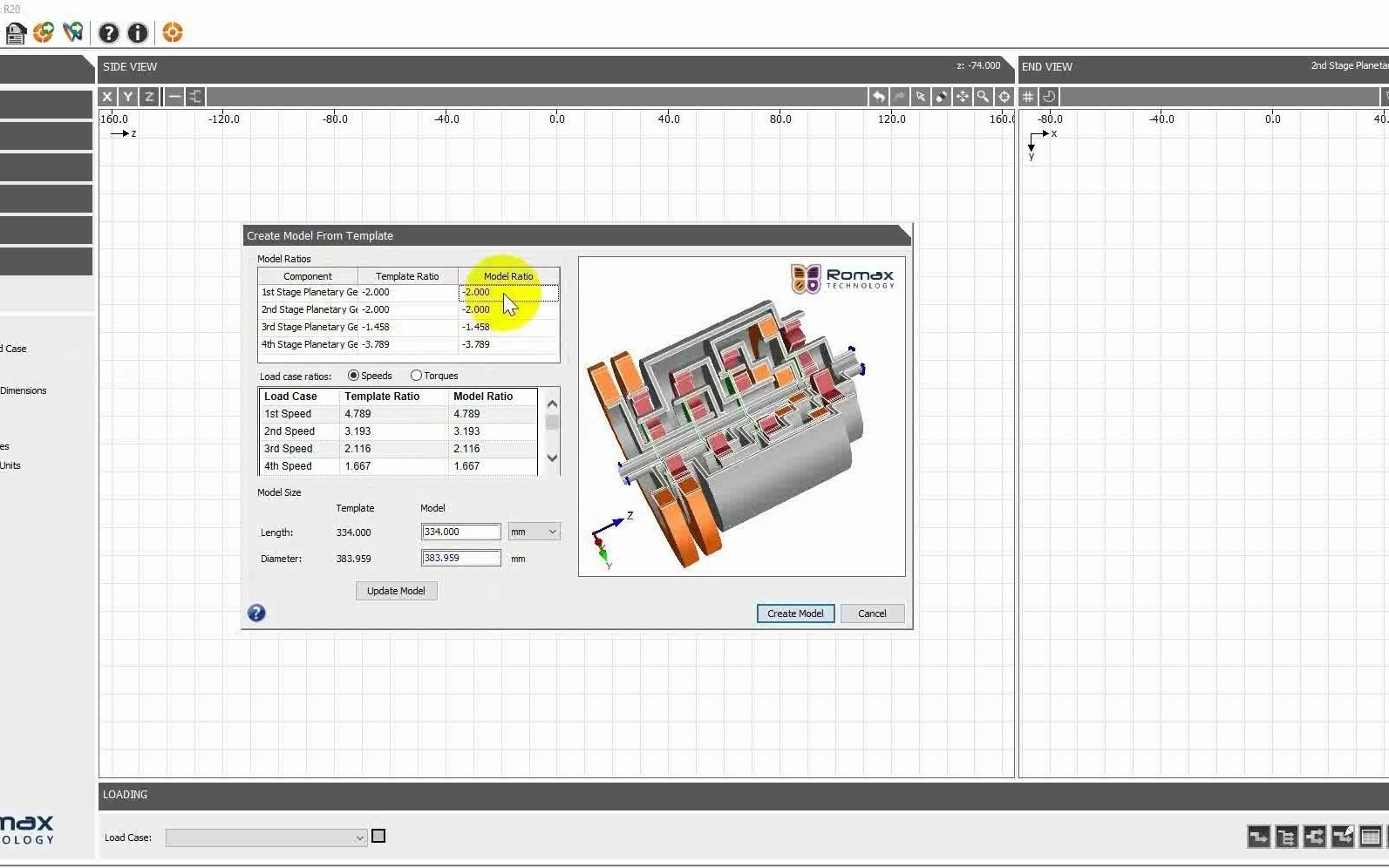This screenshot has width=1389, height=868.
Task: Undo using the Side View undo arrow
Action: click(x=878, y=97)
